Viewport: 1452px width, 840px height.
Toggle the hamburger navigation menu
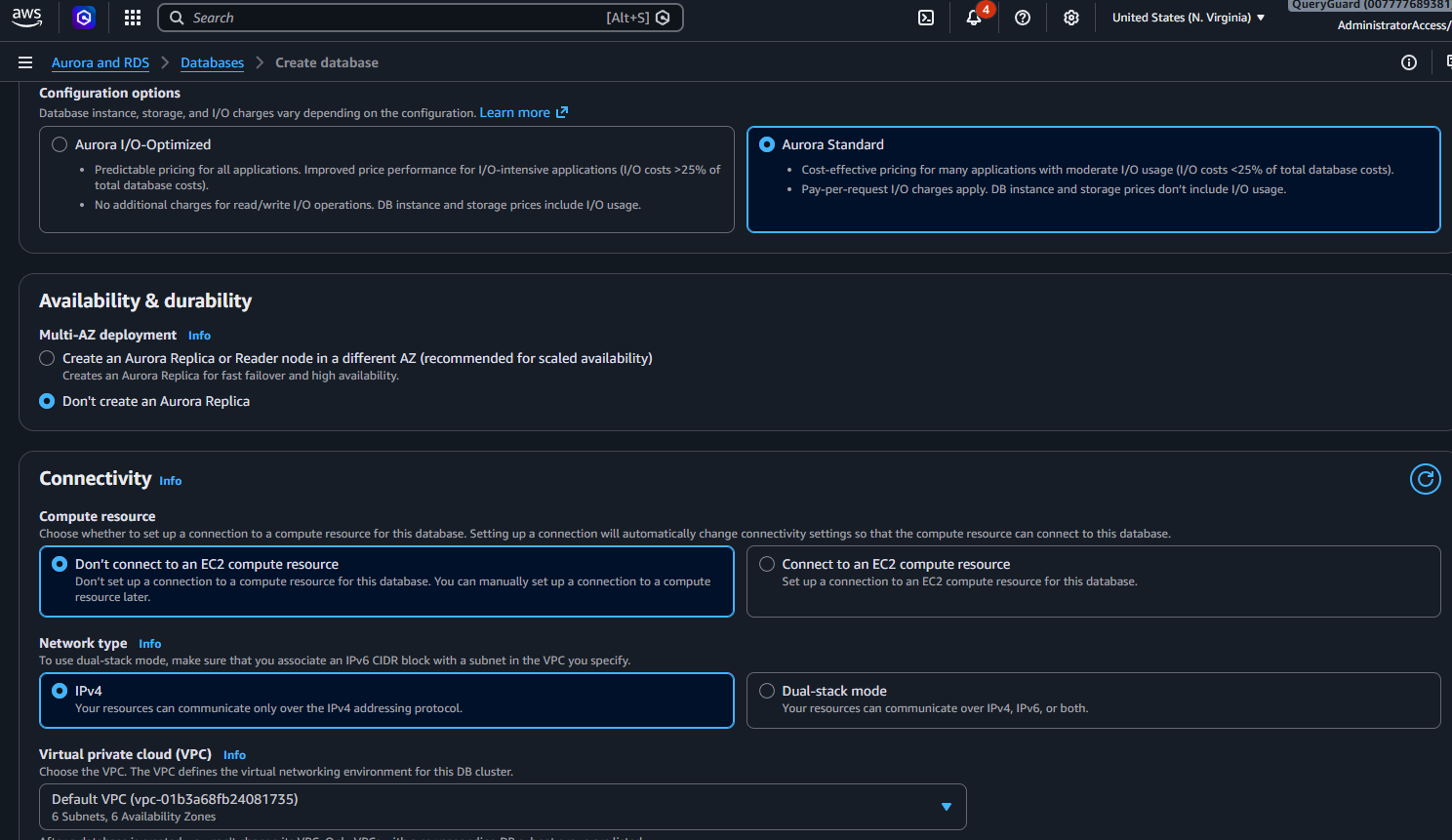pyautogui.click(x=25, y=62)
